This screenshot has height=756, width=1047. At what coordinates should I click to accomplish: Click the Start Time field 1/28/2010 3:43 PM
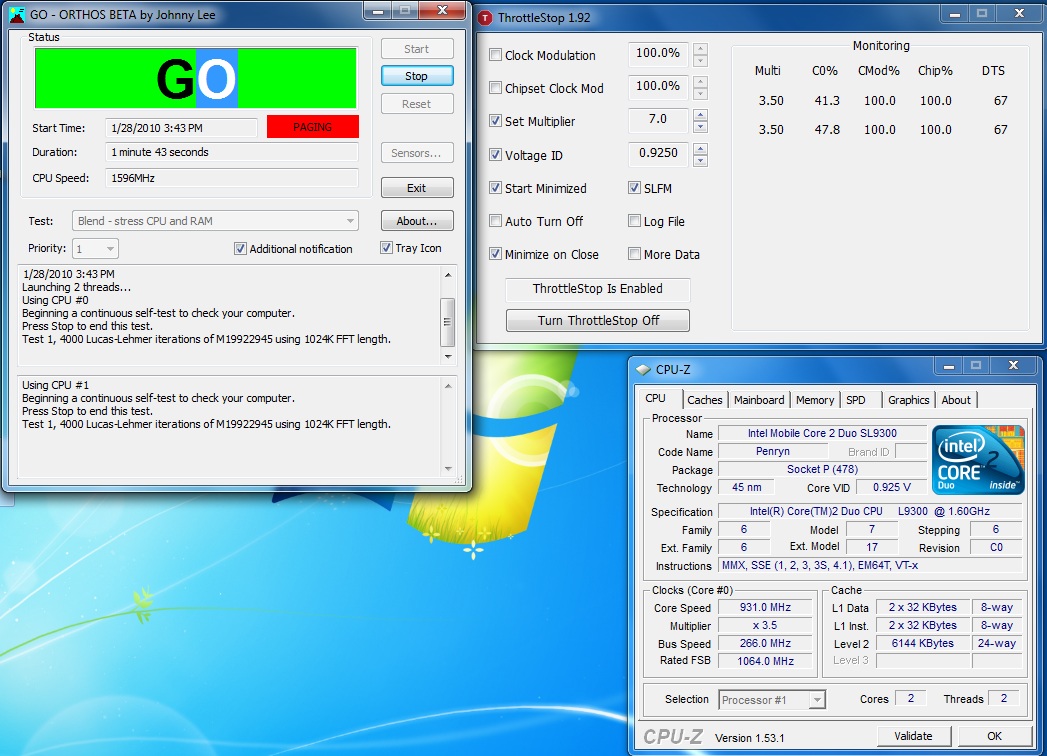(x=181, y=128)
